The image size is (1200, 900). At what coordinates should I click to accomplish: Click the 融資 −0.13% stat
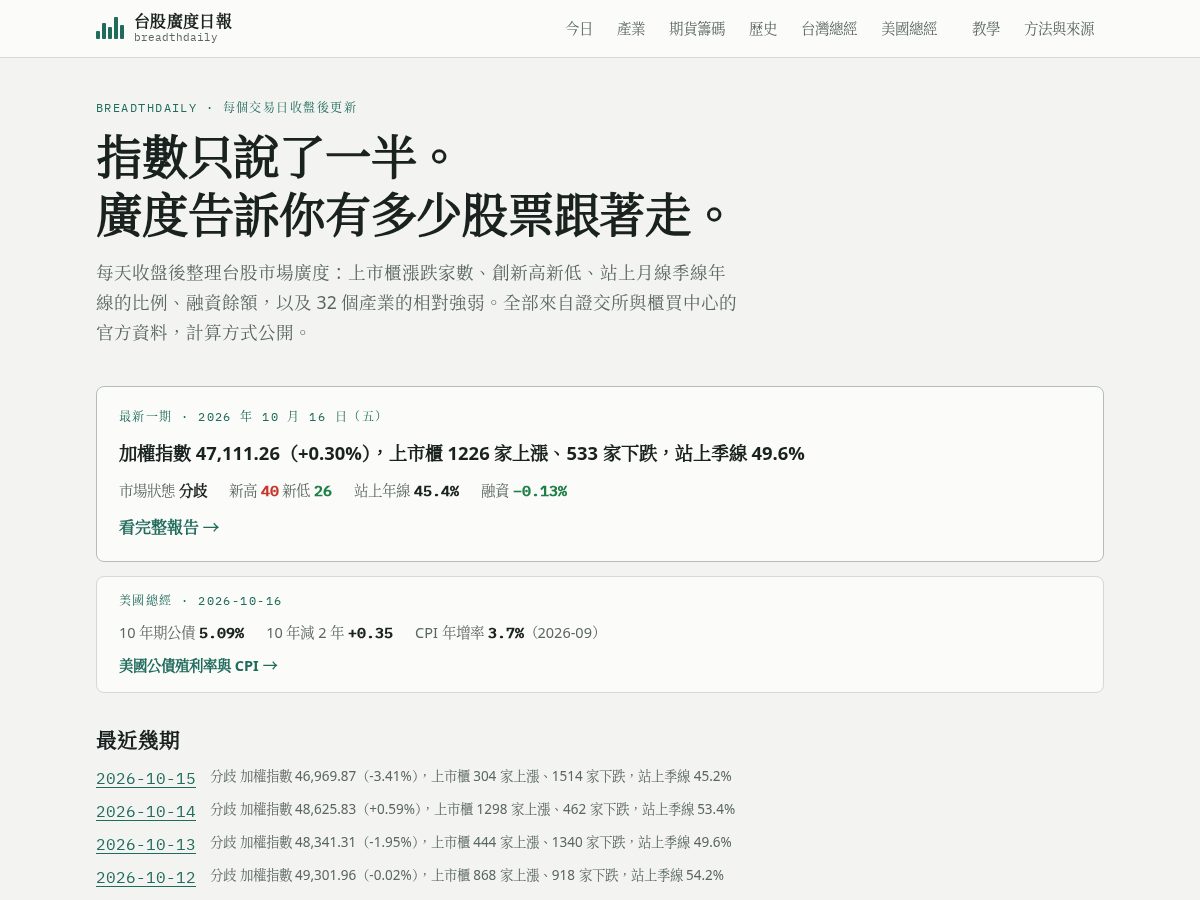tap(524, 491)
